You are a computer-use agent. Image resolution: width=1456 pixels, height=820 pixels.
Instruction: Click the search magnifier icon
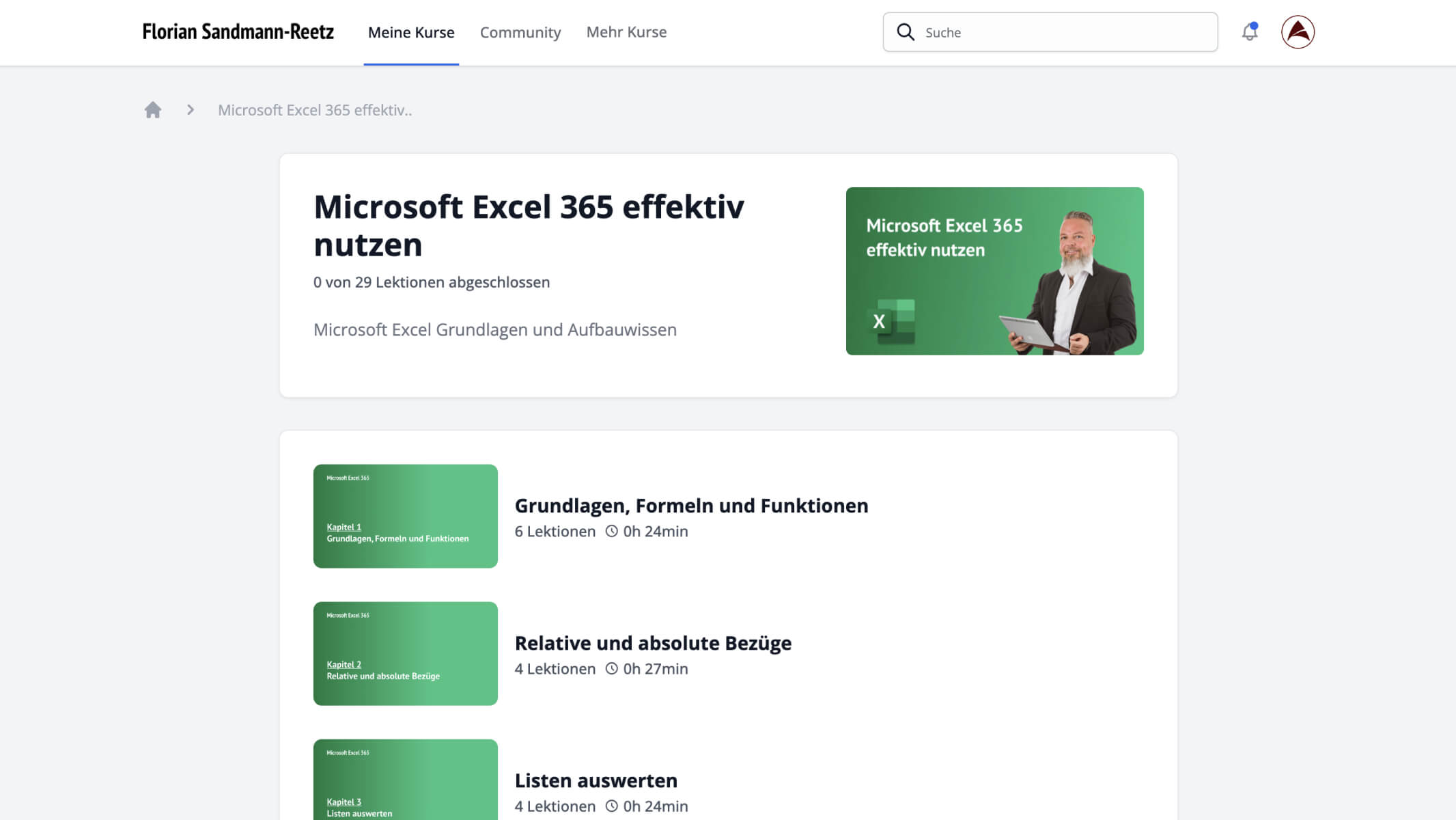pos(906,32)
